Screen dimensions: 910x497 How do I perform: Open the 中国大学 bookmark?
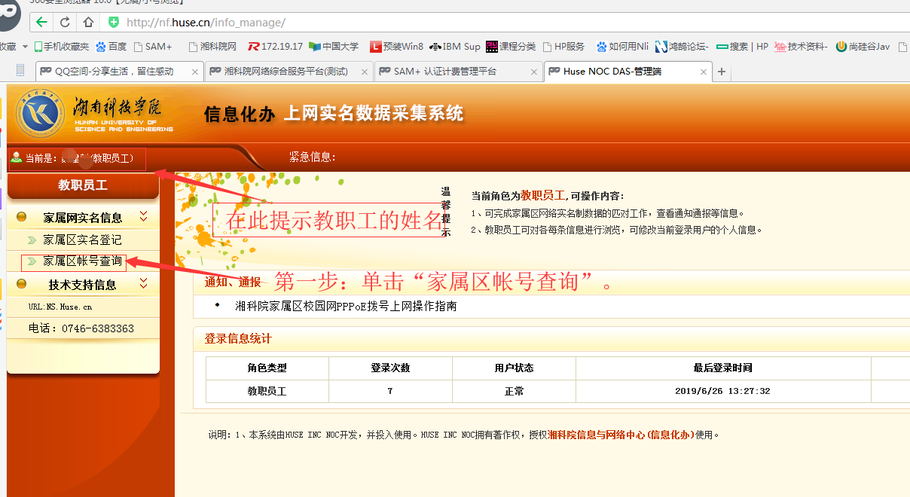coord(334,46)
